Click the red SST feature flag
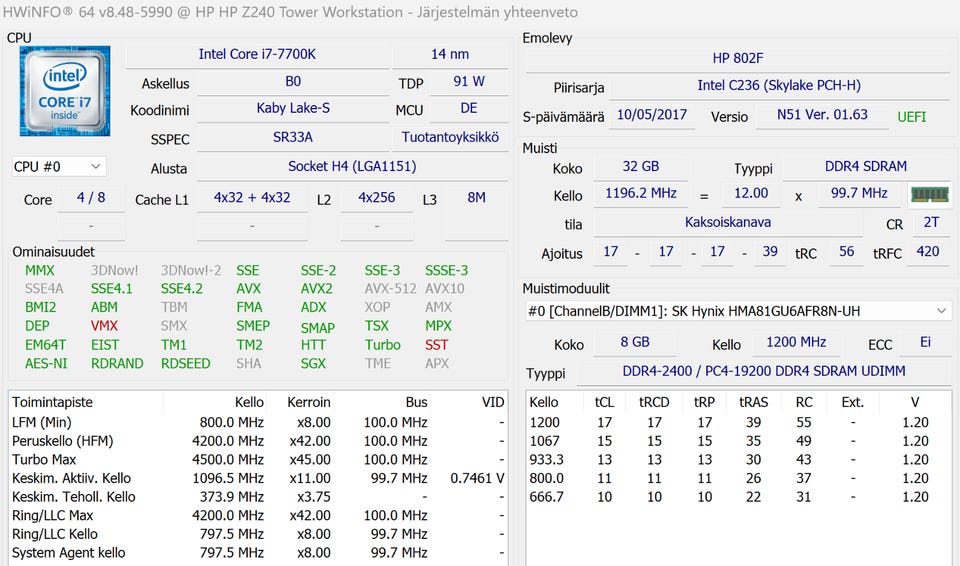 [437, 345]
